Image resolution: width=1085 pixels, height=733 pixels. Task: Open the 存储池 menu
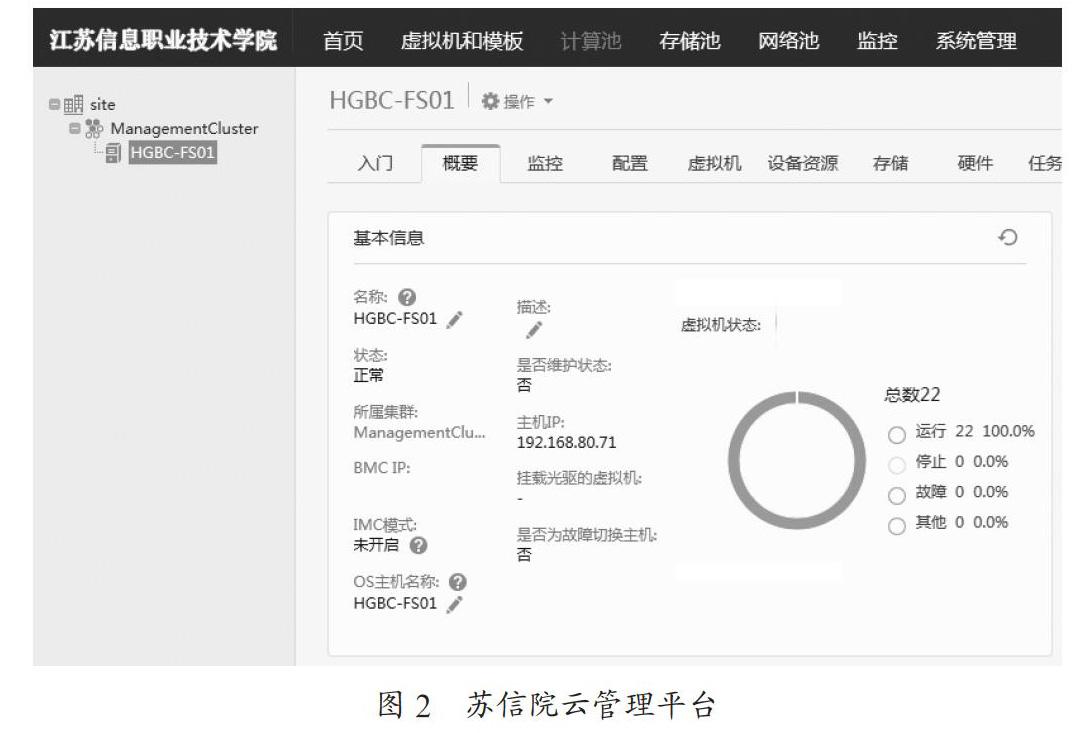pyautogui.click(x=690, y=41)
